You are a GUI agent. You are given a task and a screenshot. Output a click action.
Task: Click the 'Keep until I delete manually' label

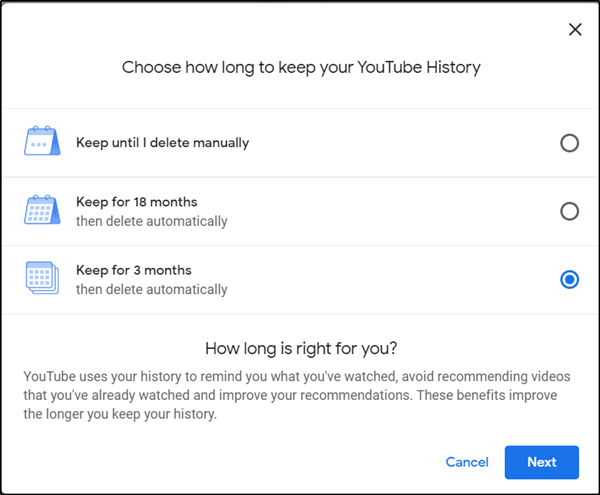pyautogui.click(x=162, y=142)
